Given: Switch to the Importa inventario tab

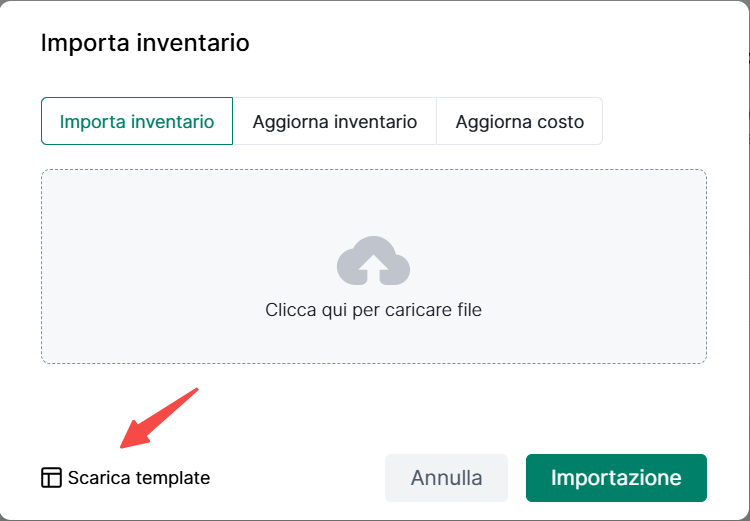Looking at the screenshot, I should click(x=137, y=122).
